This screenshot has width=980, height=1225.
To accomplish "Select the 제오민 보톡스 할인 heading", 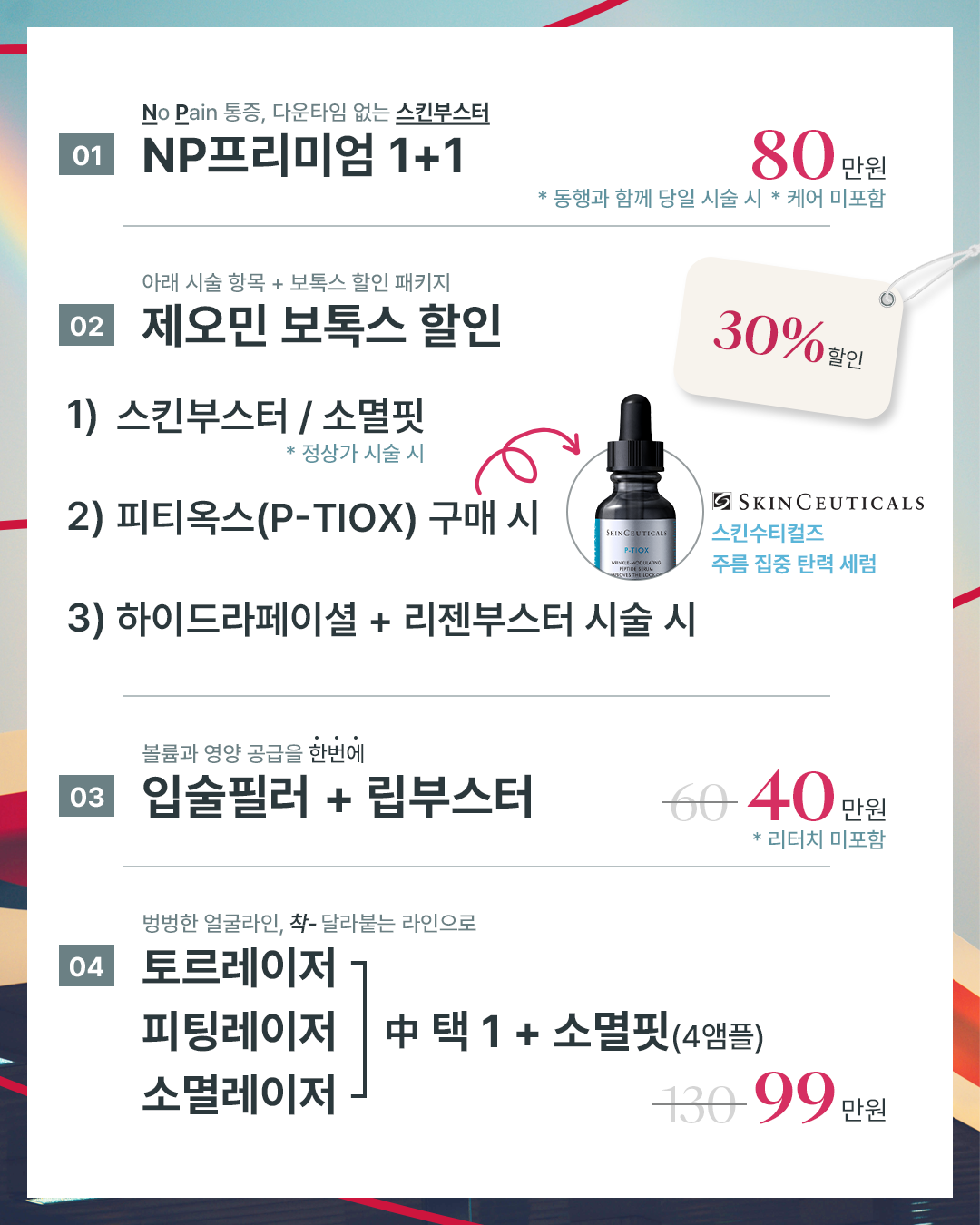I will coord(322,326).
